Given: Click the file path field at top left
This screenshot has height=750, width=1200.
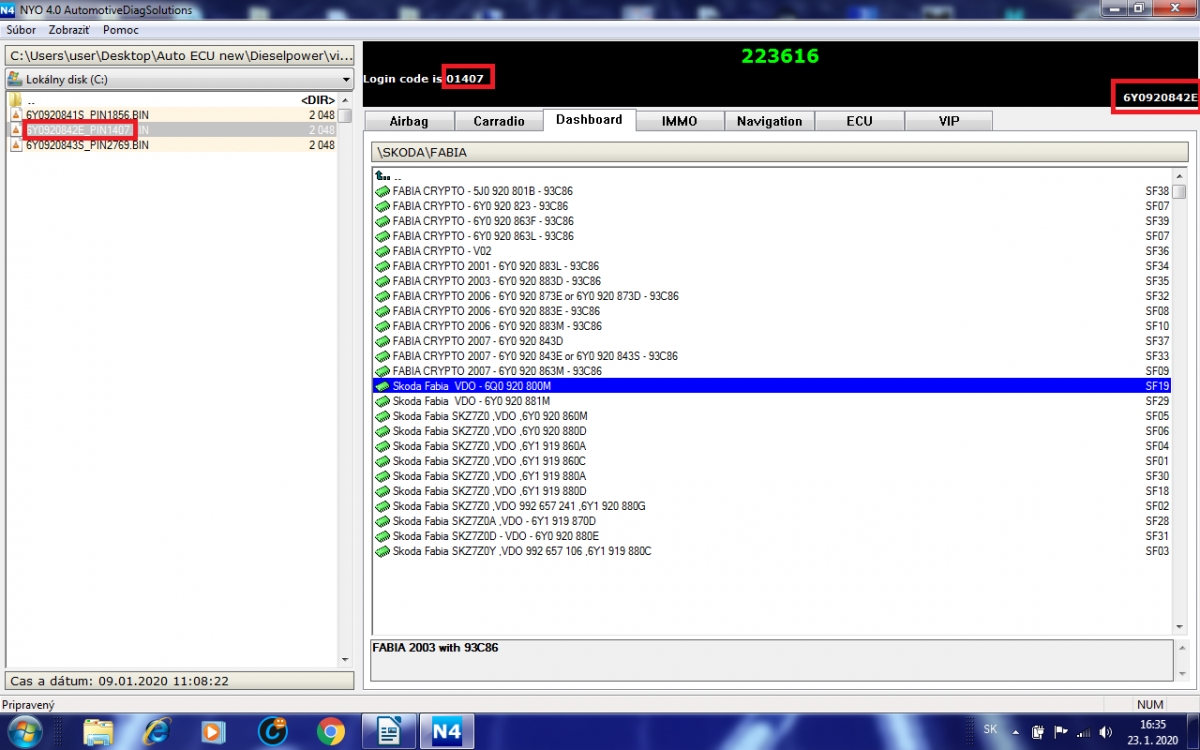Looking at the screenshot, I should tap(179, 56).
